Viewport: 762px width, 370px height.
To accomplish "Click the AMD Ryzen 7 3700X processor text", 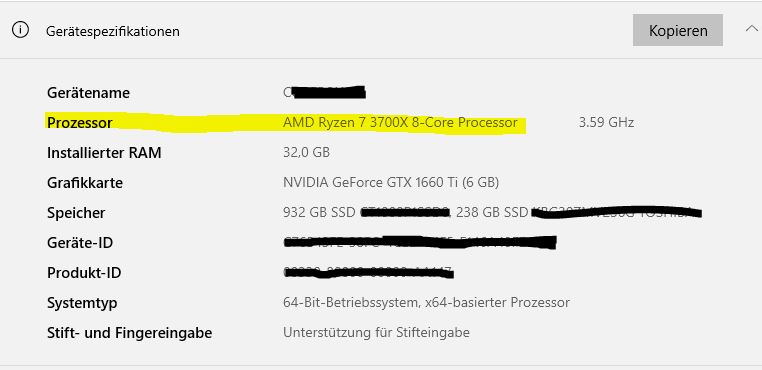I will click(400, 123).
